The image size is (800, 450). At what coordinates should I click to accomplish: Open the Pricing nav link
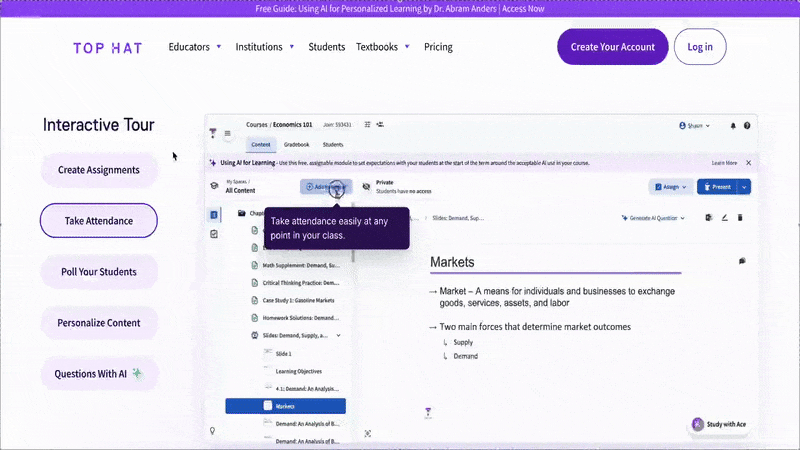(438, 47)
